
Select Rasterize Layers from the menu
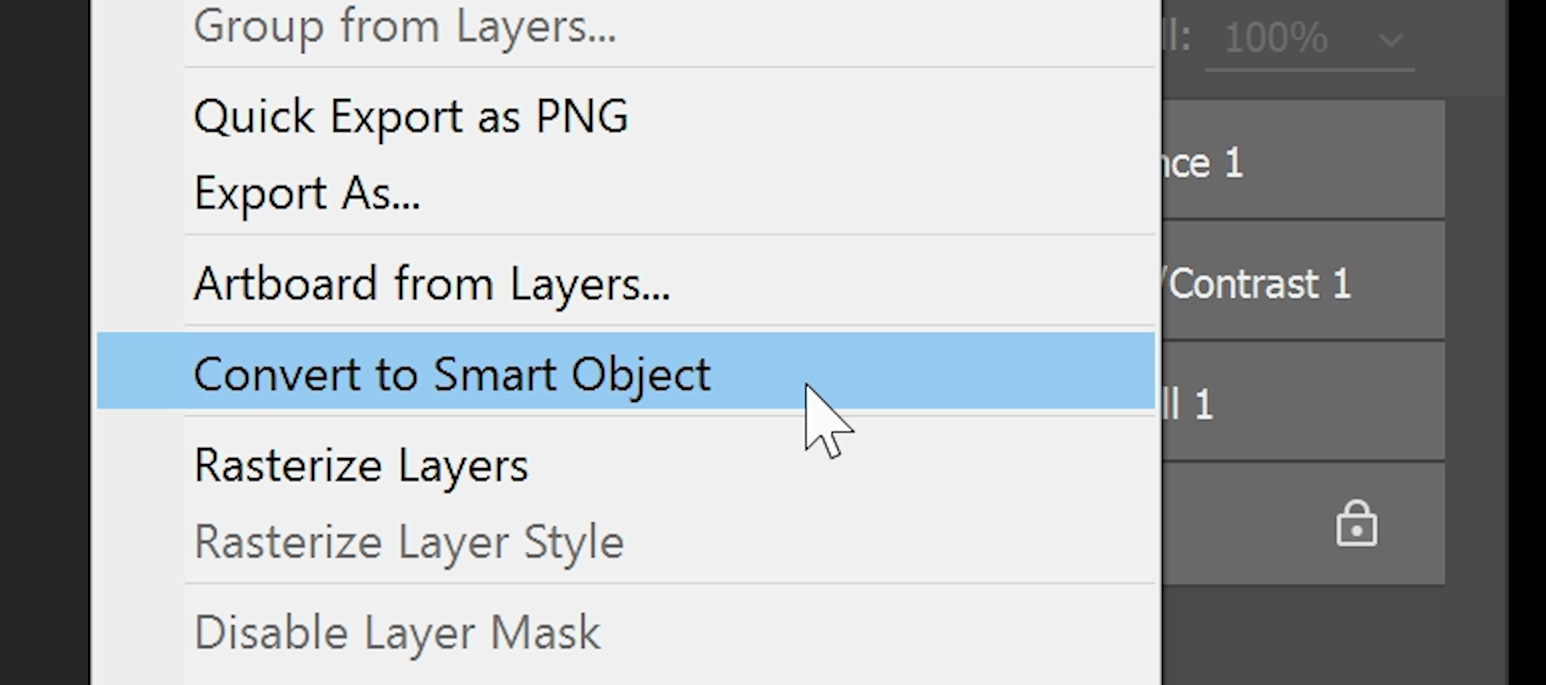click(x=360, y=466)
